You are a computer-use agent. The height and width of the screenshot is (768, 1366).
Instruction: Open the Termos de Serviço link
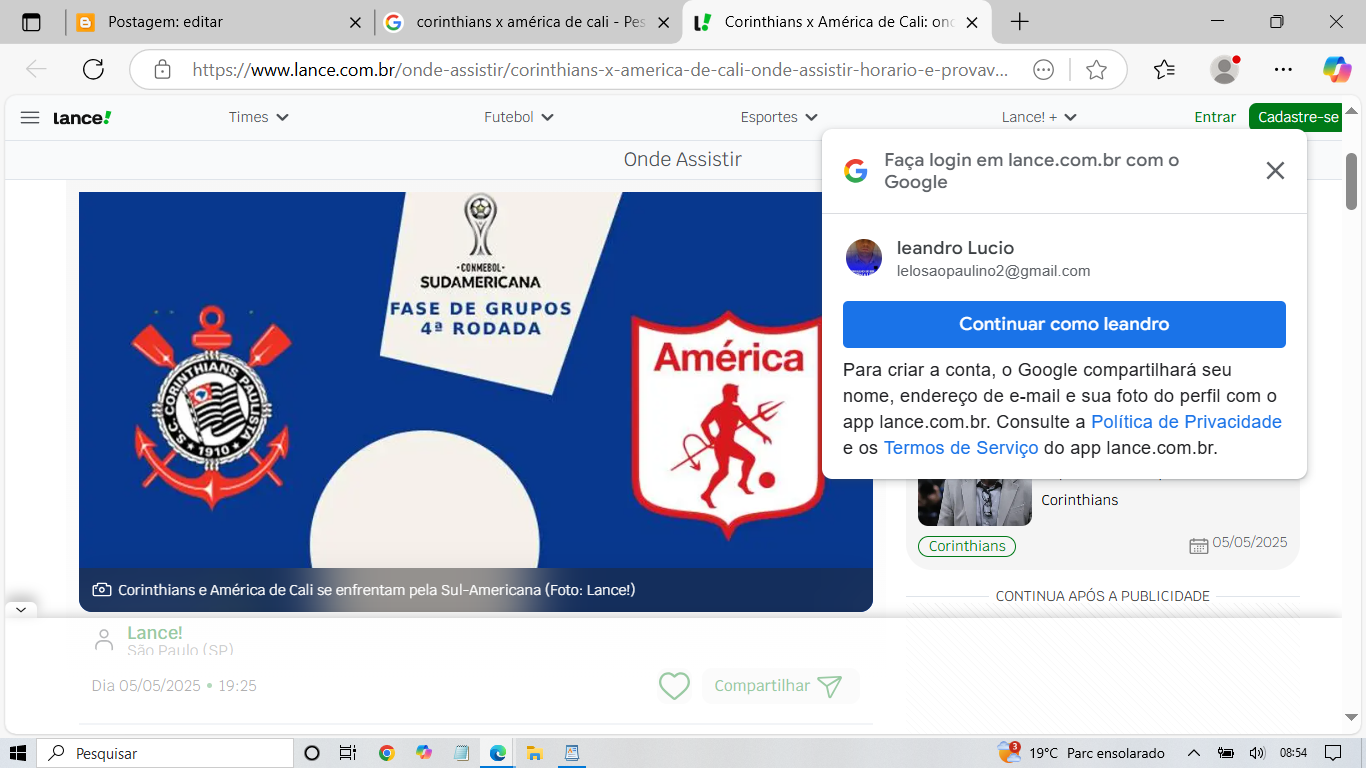click(961, 448)
